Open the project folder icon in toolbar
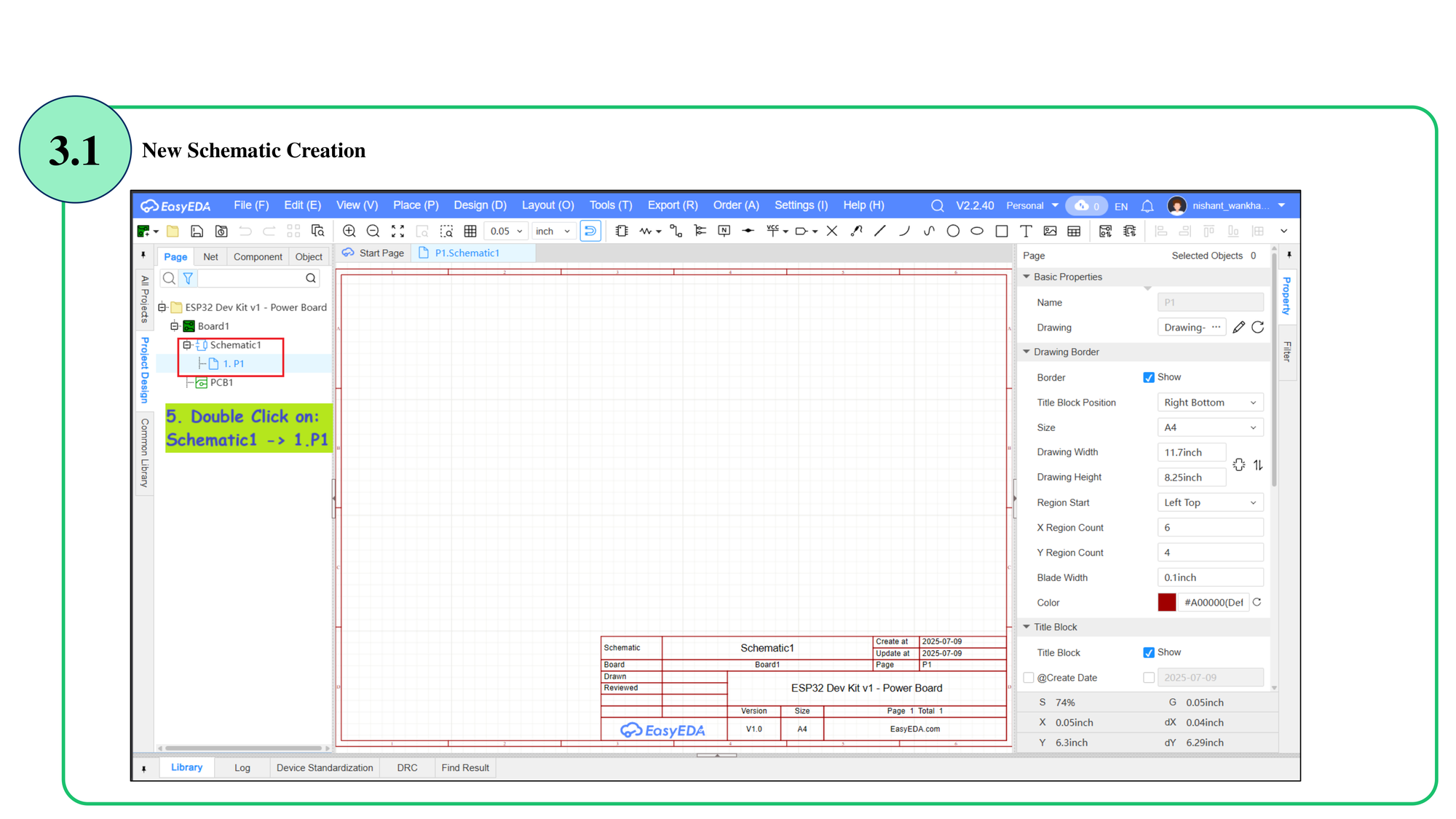This screenshot has height=819, width=1456. tap(173, 232)
